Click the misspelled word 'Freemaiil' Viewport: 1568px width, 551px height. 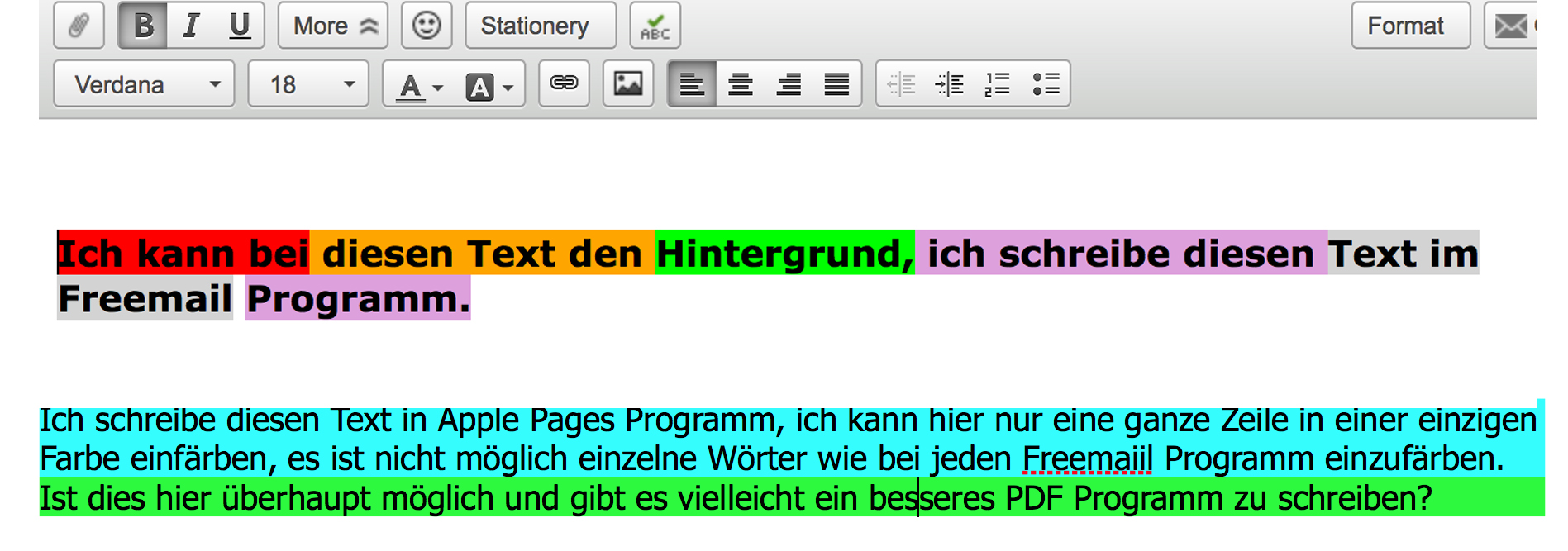tap(1088, 458)
